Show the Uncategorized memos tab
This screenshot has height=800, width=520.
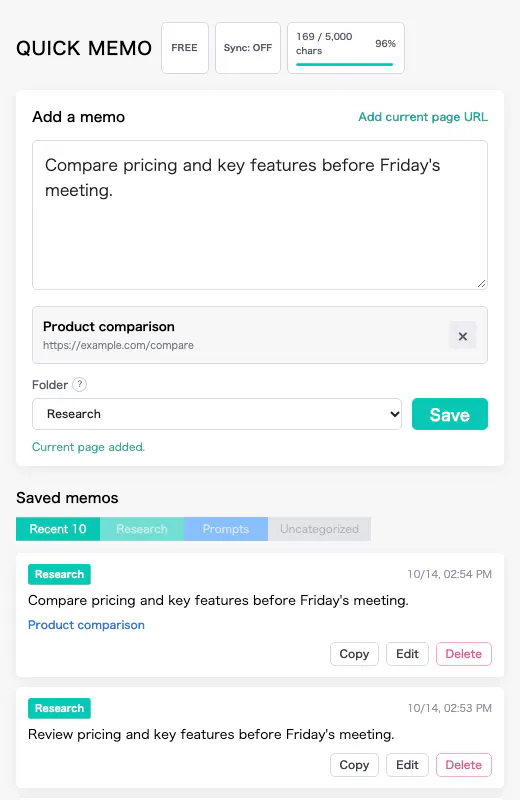(x=319, y=529)
